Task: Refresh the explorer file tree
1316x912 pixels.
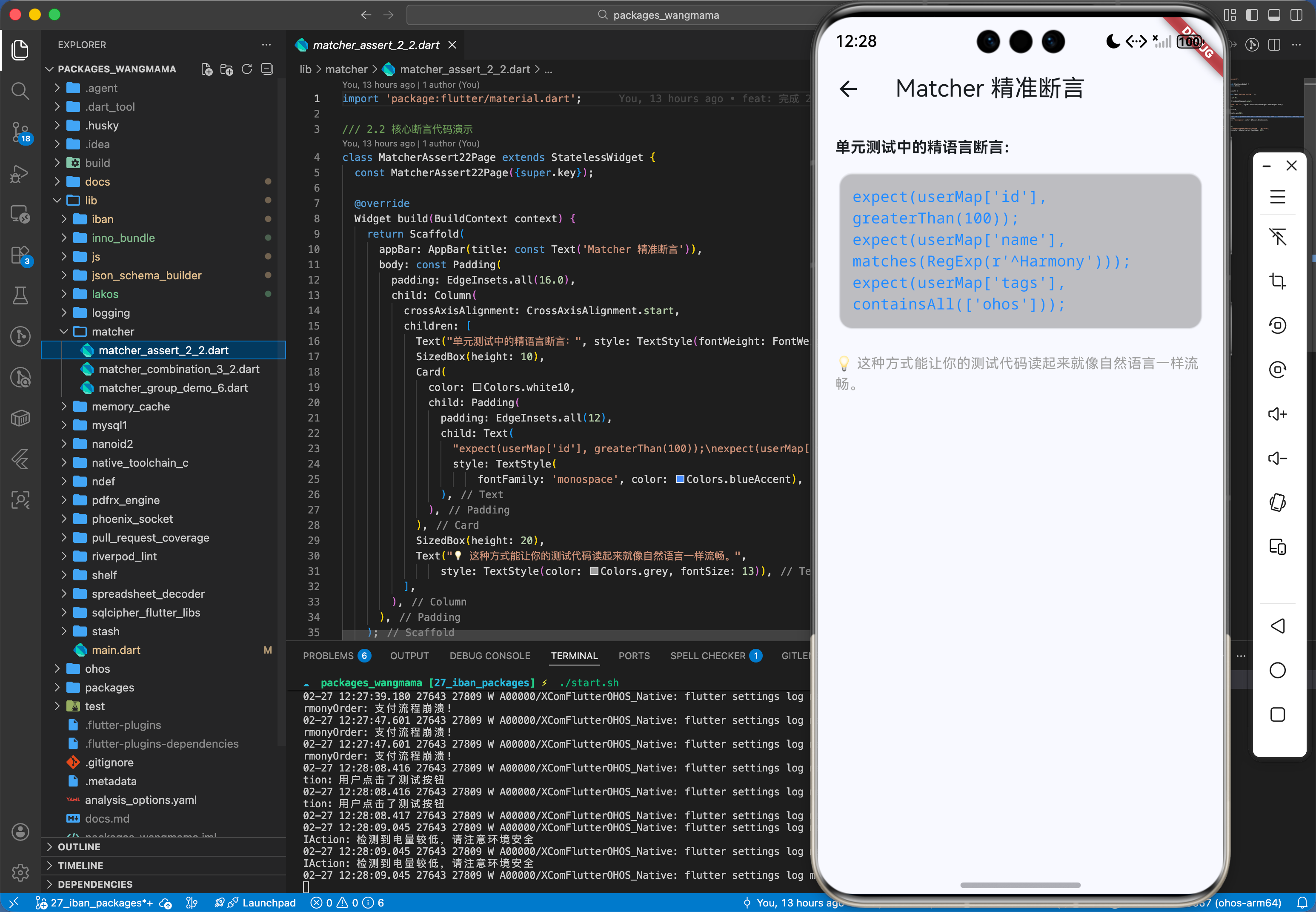Action: click(247, 69)
